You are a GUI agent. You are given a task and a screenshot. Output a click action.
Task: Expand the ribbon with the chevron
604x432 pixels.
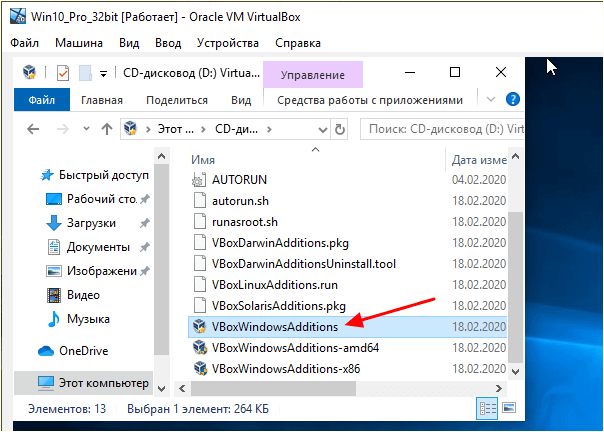point(491,99)
